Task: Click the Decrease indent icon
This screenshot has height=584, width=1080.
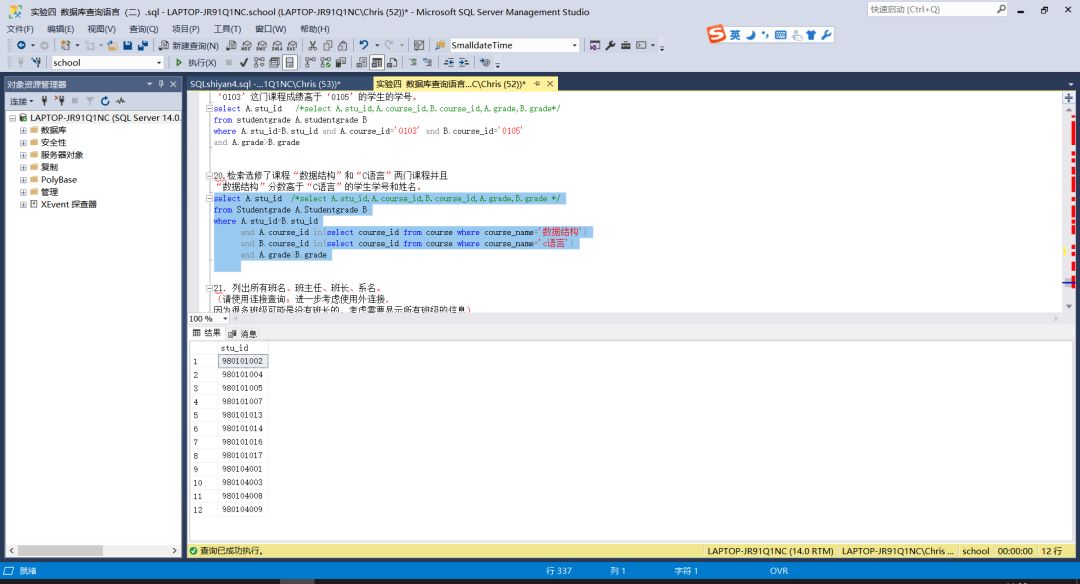Action: coord(449,63)
